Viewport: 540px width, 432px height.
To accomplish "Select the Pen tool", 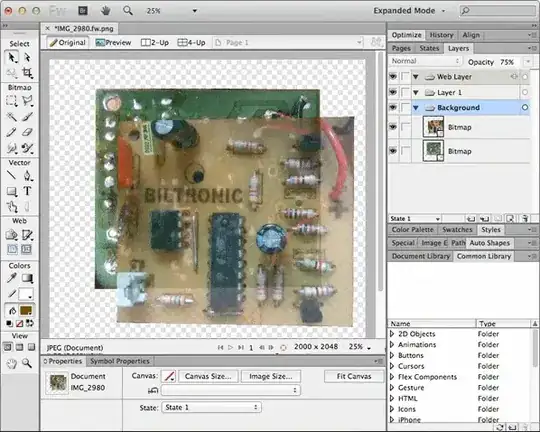I will tap(27, 175).
